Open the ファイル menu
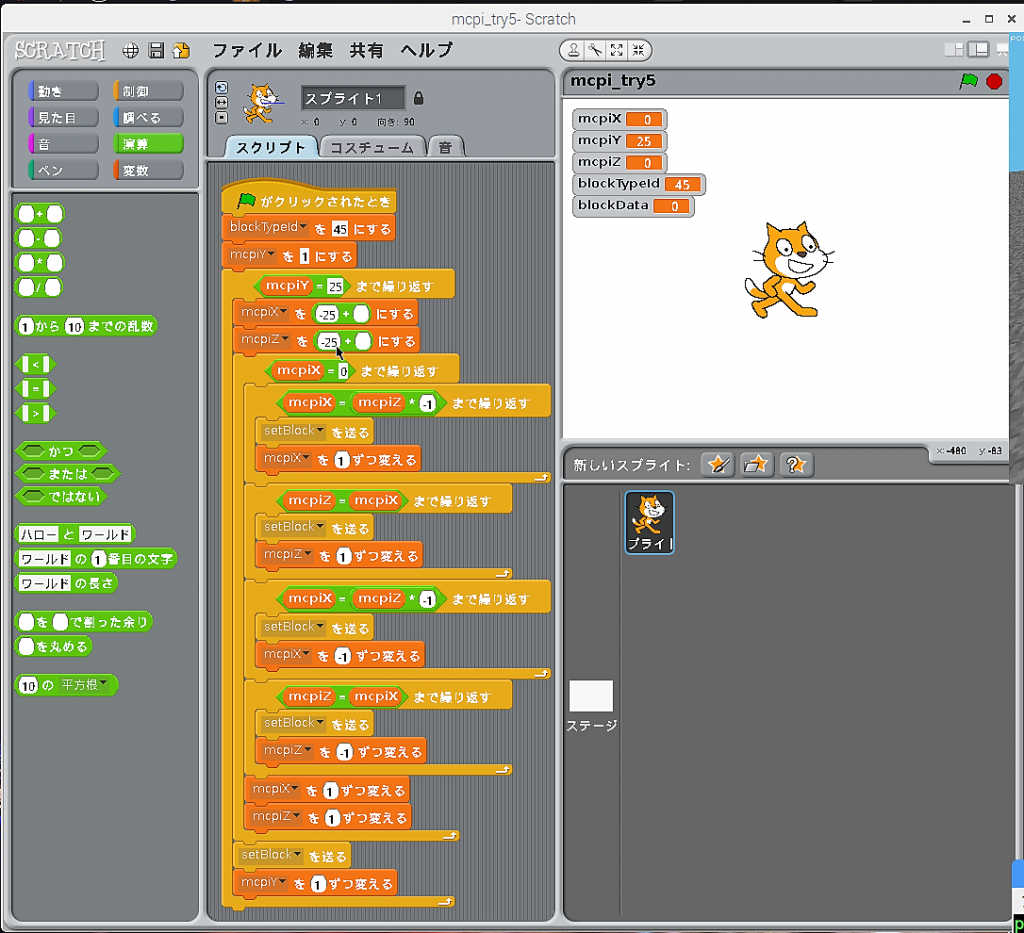The width and height of the screenshot is (1024, 933). coord(246,50)
